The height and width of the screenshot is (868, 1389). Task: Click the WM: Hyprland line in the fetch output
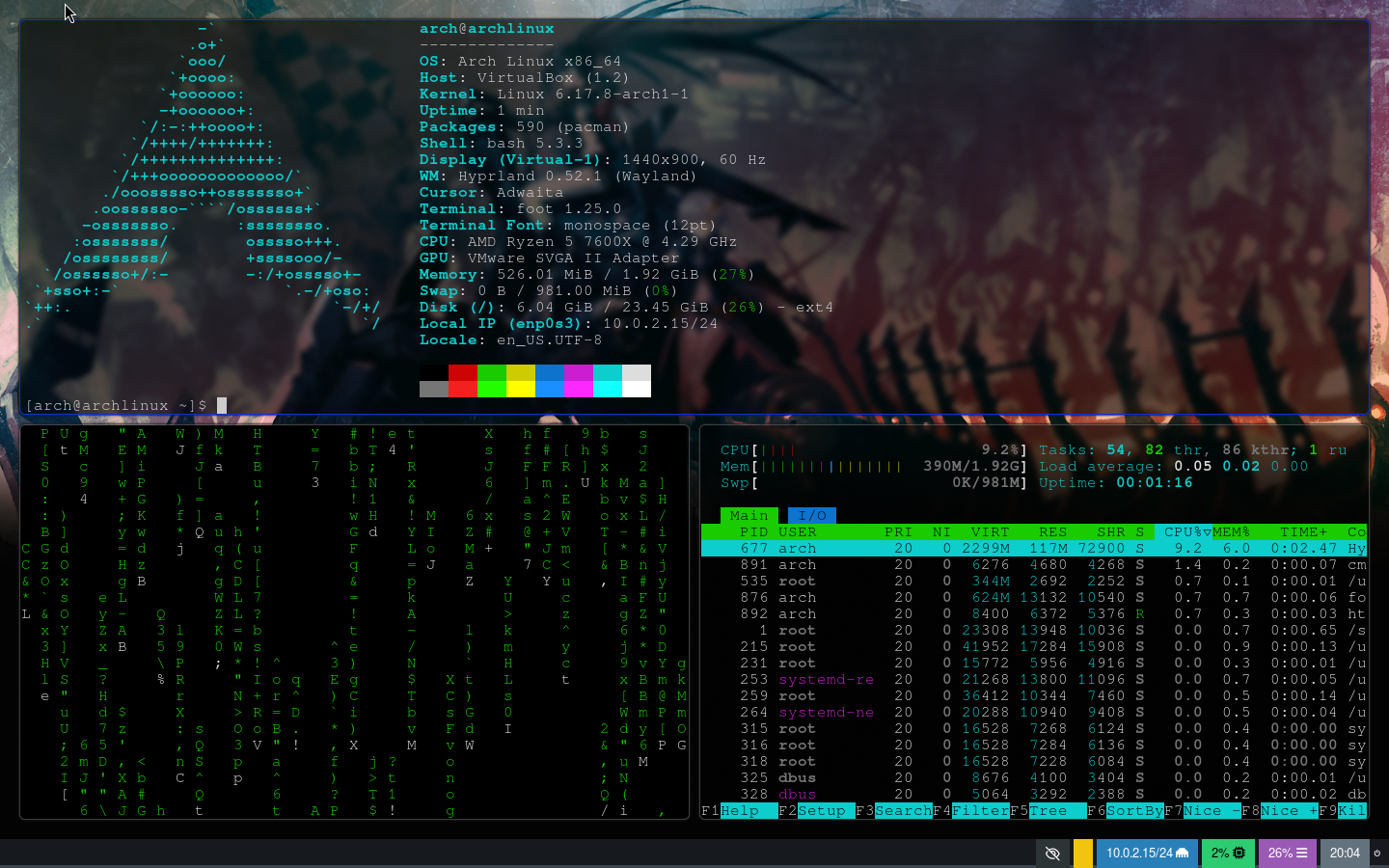pos(558,176)
